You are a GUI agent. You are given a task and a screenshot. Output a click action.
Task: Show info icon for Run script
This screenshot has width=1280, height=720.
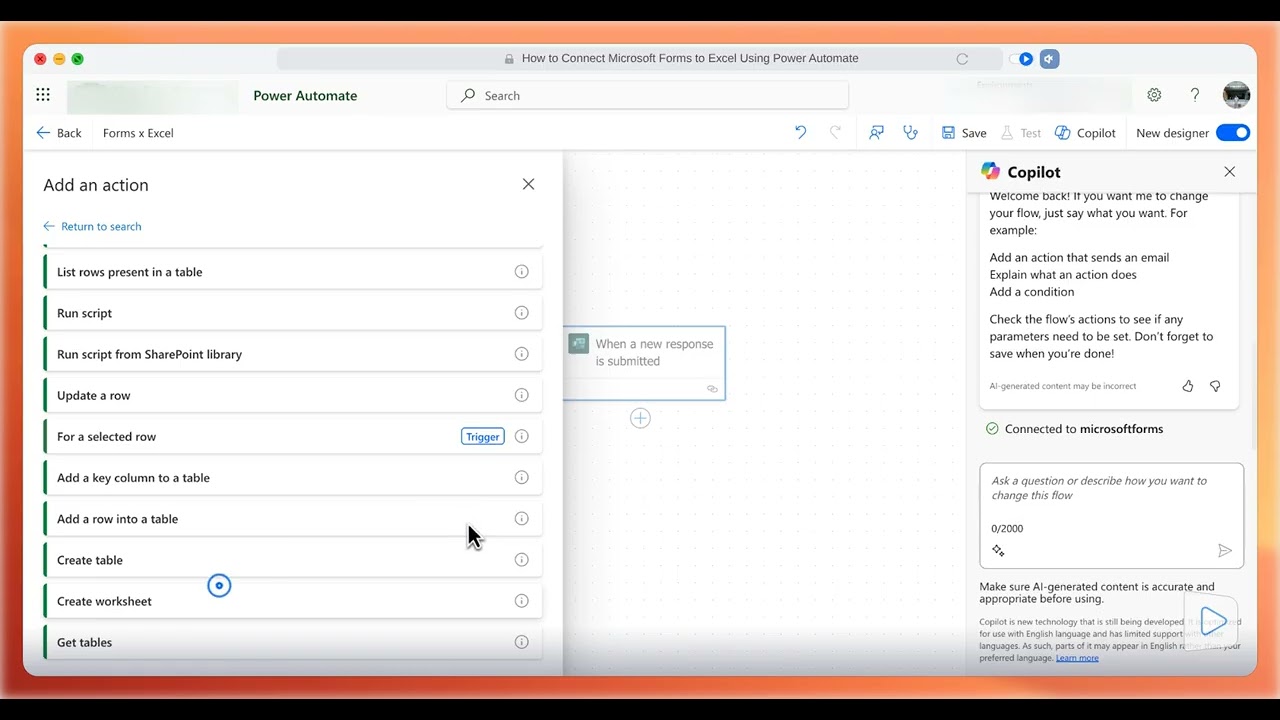coord(521,313)
